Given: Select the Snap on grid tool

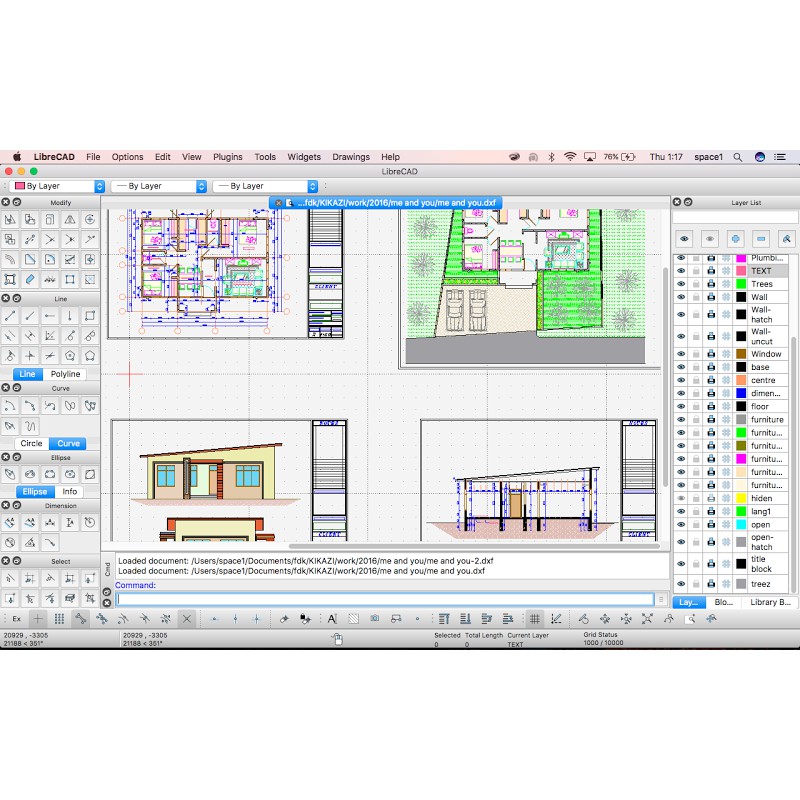Looking at the screenshot, I should click(x=59, y=619).
